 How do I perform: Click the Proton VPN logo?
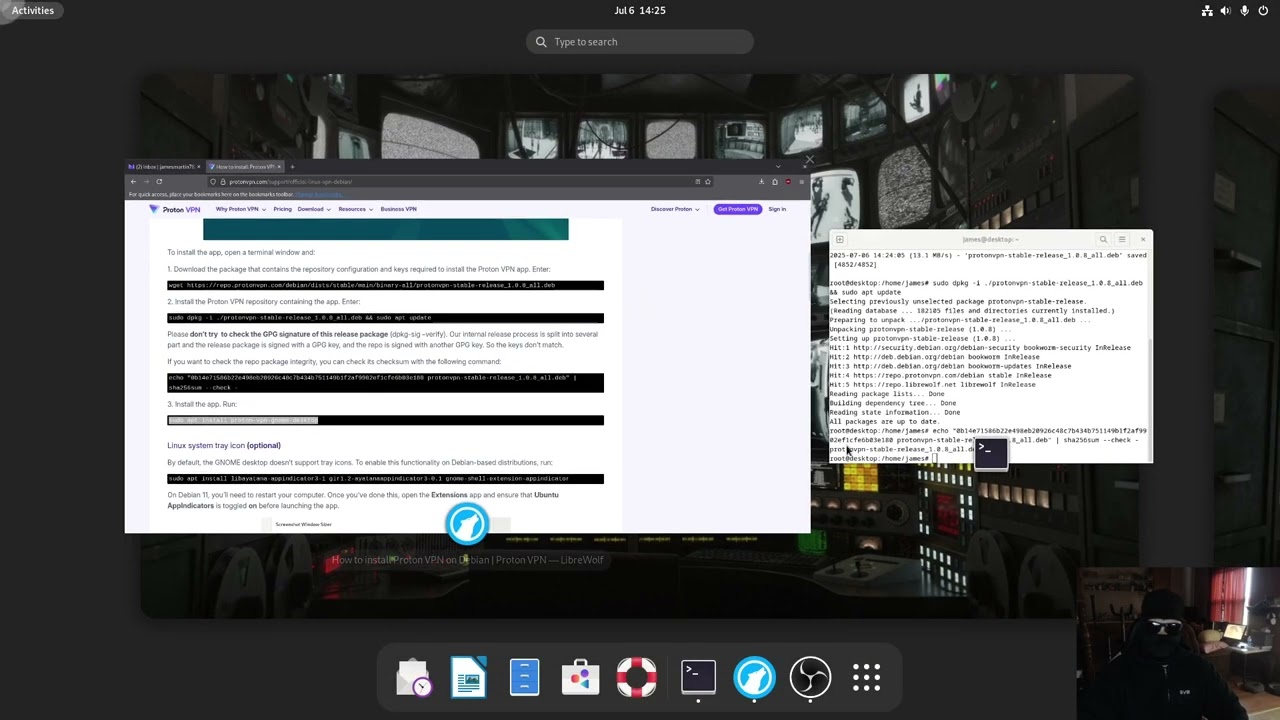coord(175,209)
